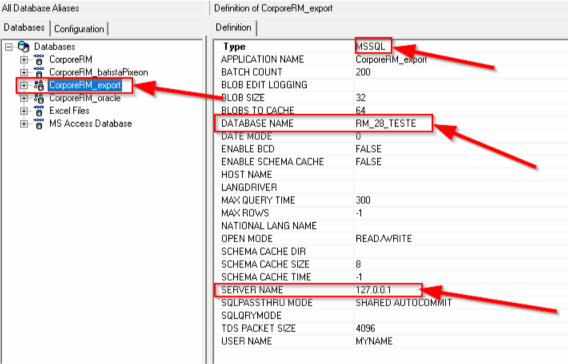Expand the Excel Files node
This screenshot has width=568, height=364.
pyautogui.click(x=24, y=110)
